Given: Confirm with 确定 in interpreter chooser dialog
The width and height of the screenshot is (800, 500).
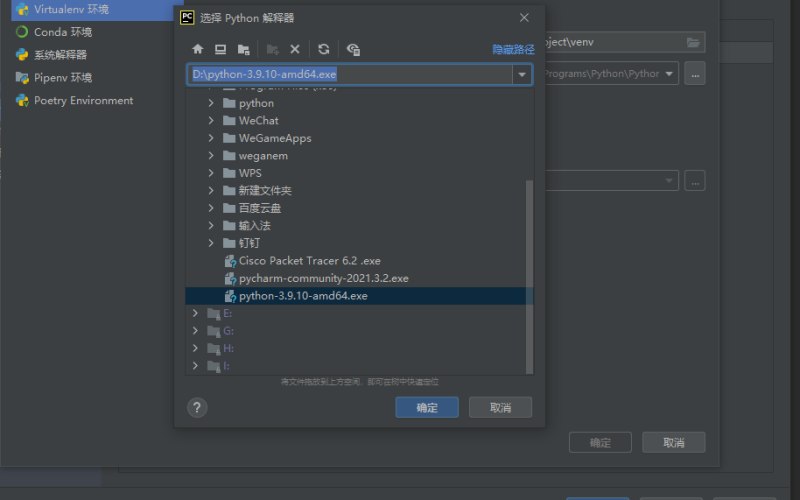Looking at the screenshot, I should (427, 407).
